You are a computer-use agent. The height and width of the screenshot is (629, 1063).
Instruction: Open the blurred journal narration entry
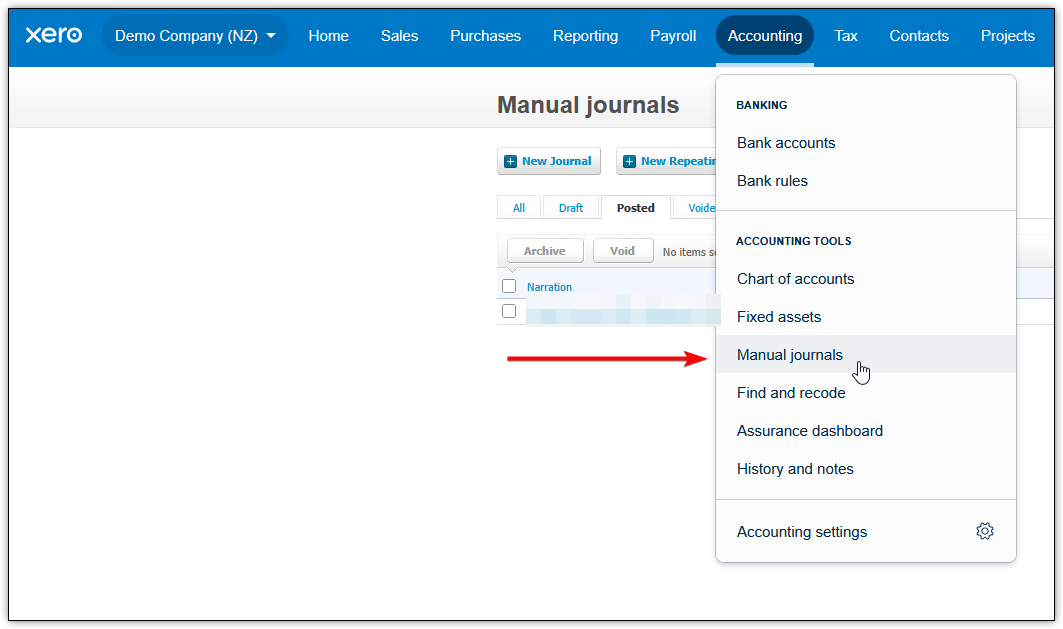620,313
